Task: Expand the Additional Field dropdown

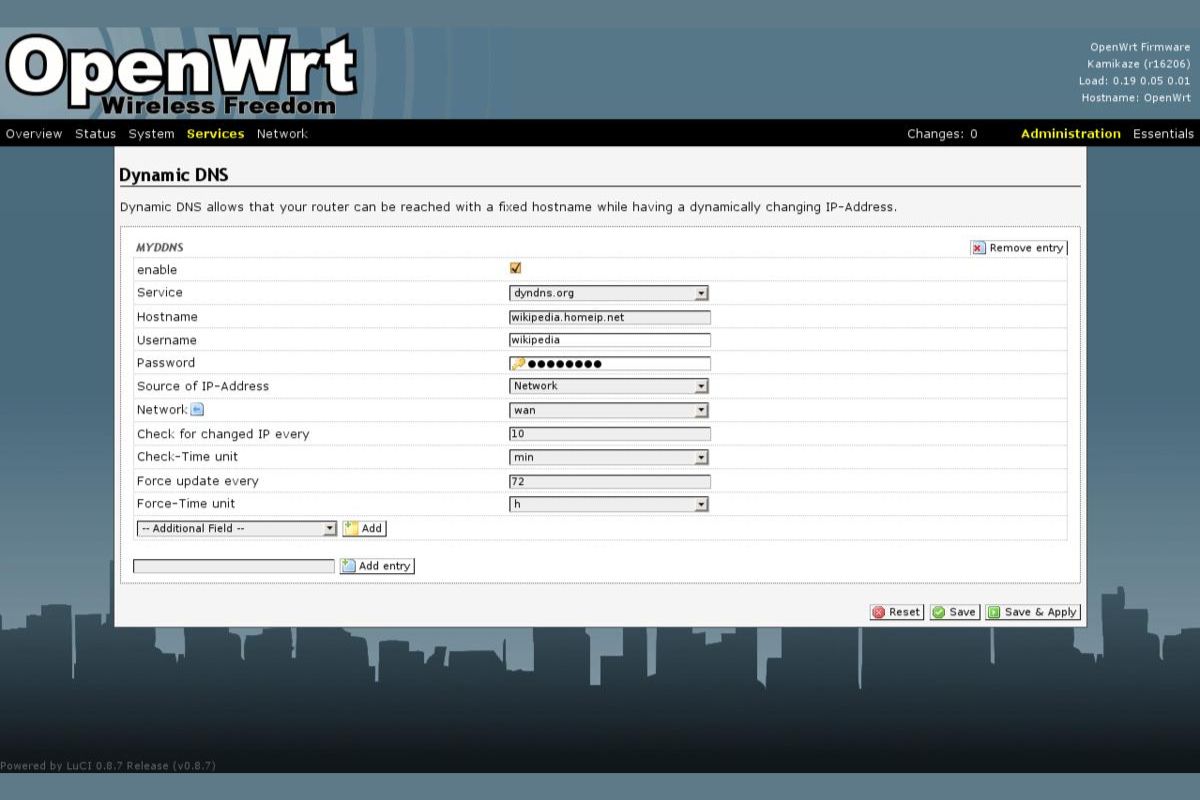Action: tap(237, 528)
